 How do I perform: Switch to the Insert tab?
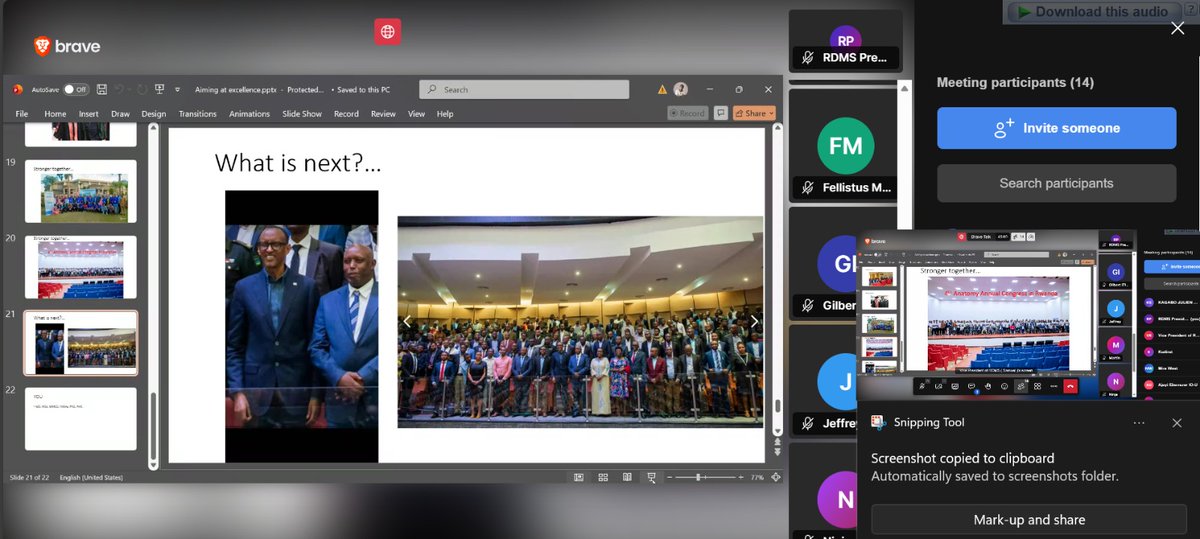[x=89, y=114]
